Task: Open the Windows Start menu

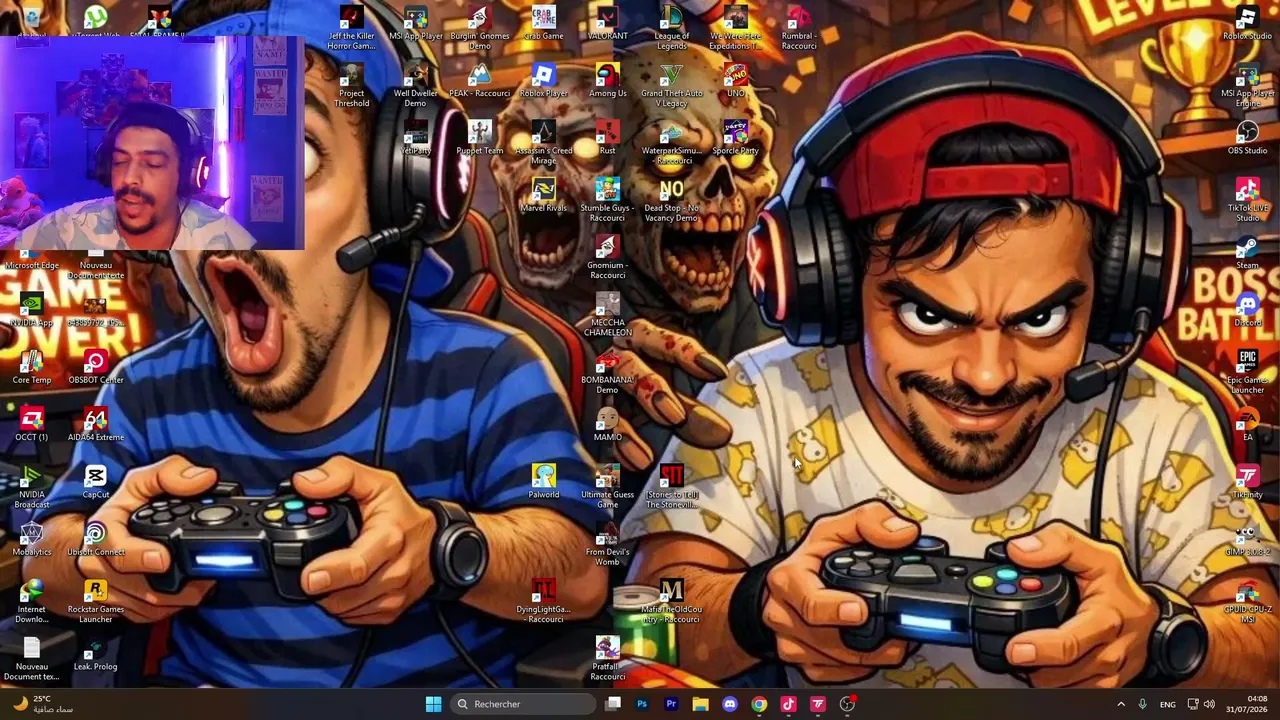Action: coord(433,704)
